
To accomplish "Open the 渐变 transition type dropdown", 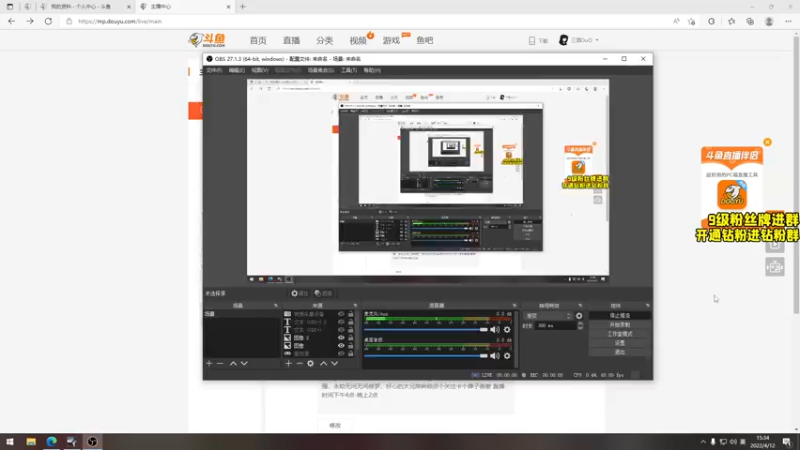I will [x=548, y=316].
